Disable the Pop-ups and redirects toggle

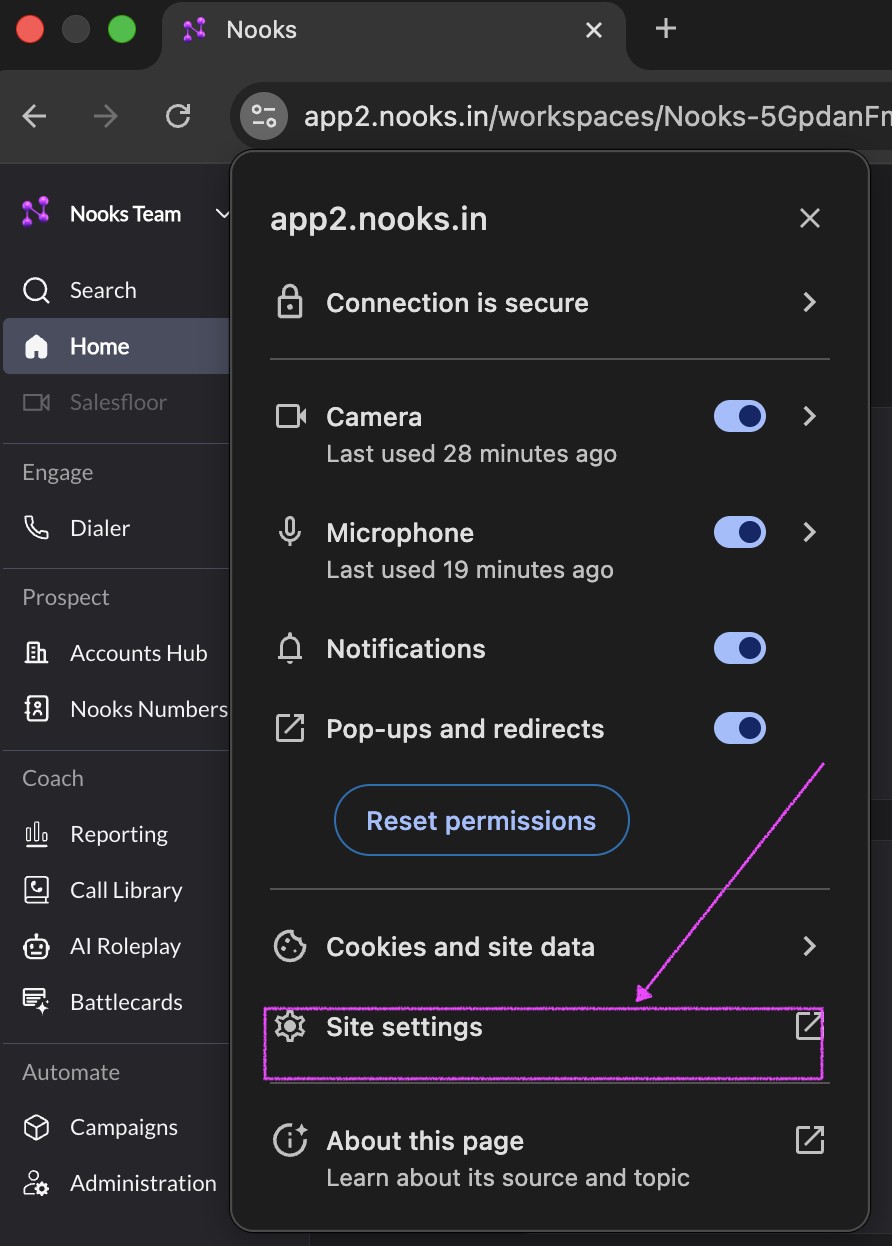(x=740, y=728)
